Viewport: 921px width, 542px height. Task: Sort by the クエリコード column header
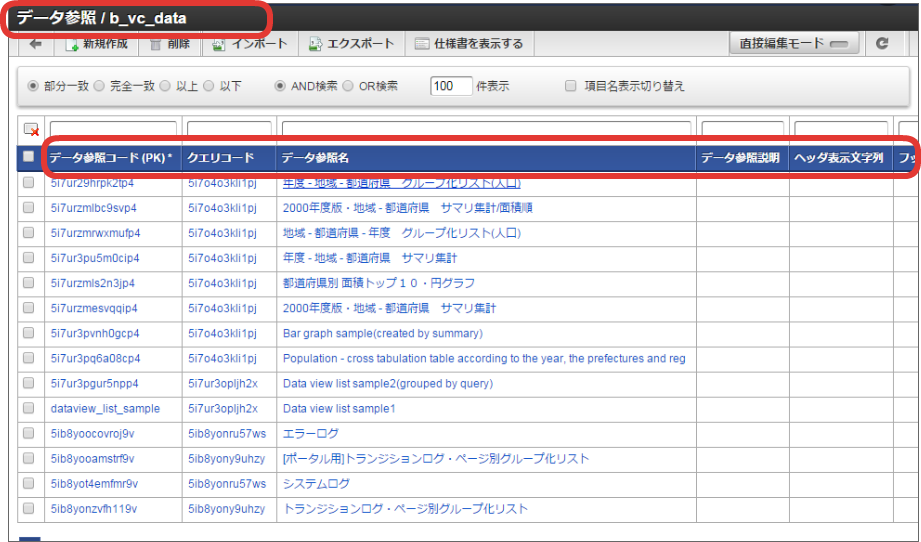[220, 158]
